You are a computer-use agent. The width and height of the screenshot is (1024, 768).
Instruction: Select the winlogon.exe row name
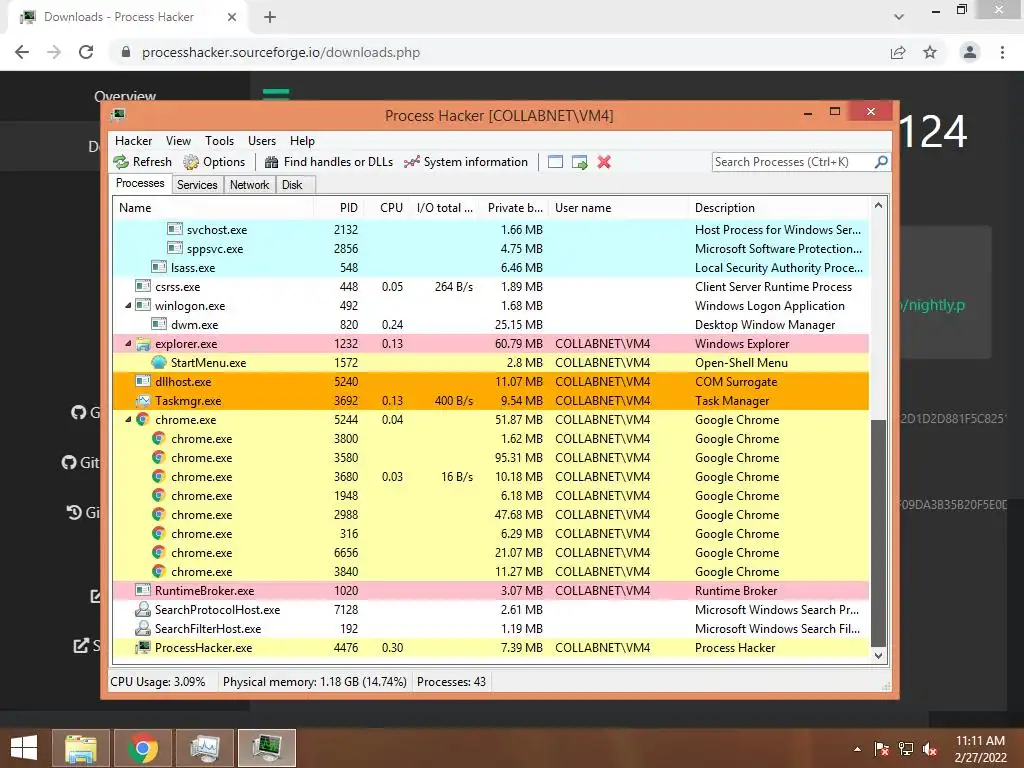pyautogui.click(x=189, y=306)
